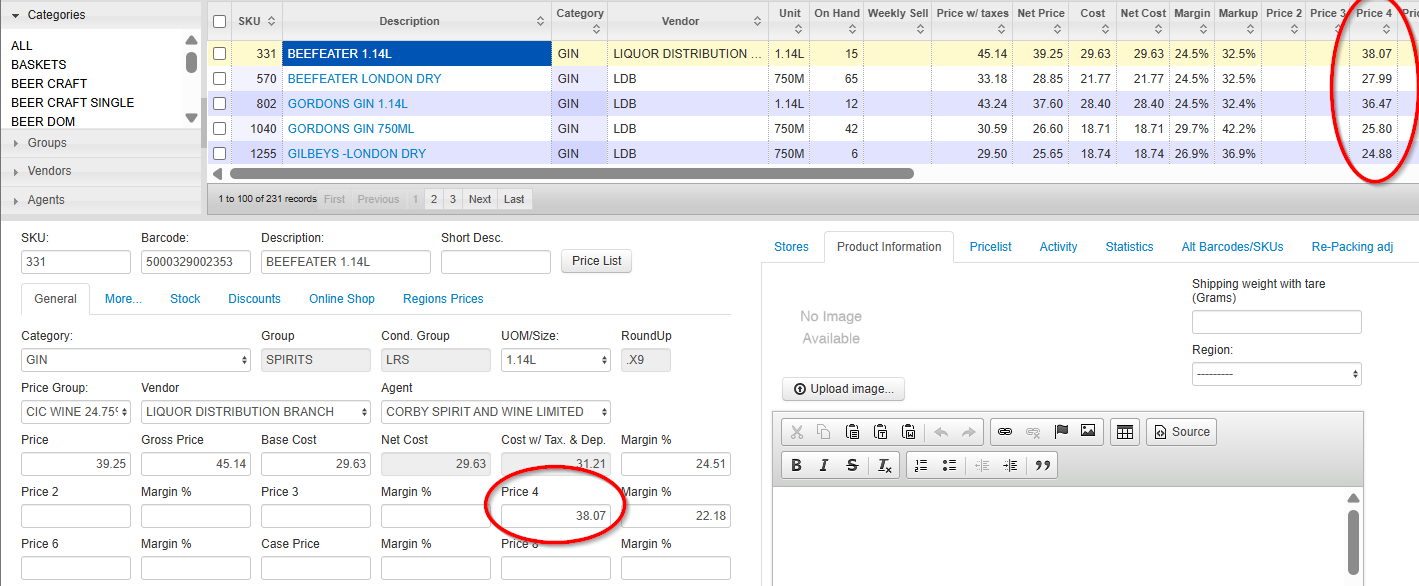Insert a table with the grid icon
Image resolution: width=1419 pixels, height=586 pixels.
[x=1125, y=432]
